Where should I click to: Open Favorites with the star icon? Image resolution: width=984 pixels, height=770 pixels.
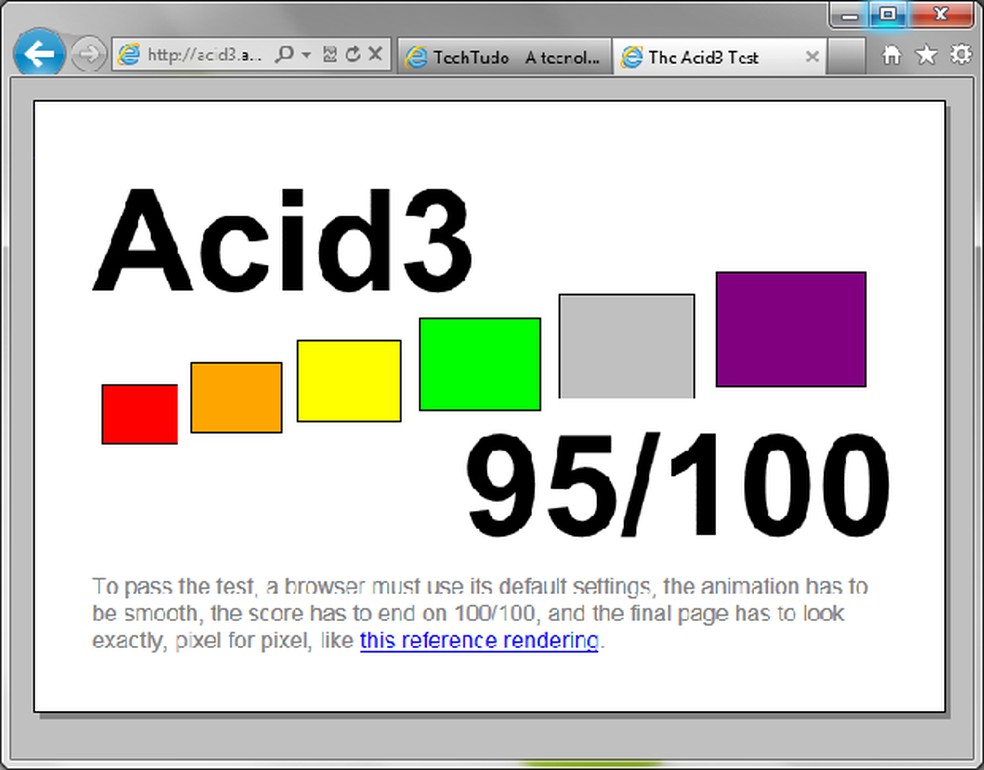[926, 55]
